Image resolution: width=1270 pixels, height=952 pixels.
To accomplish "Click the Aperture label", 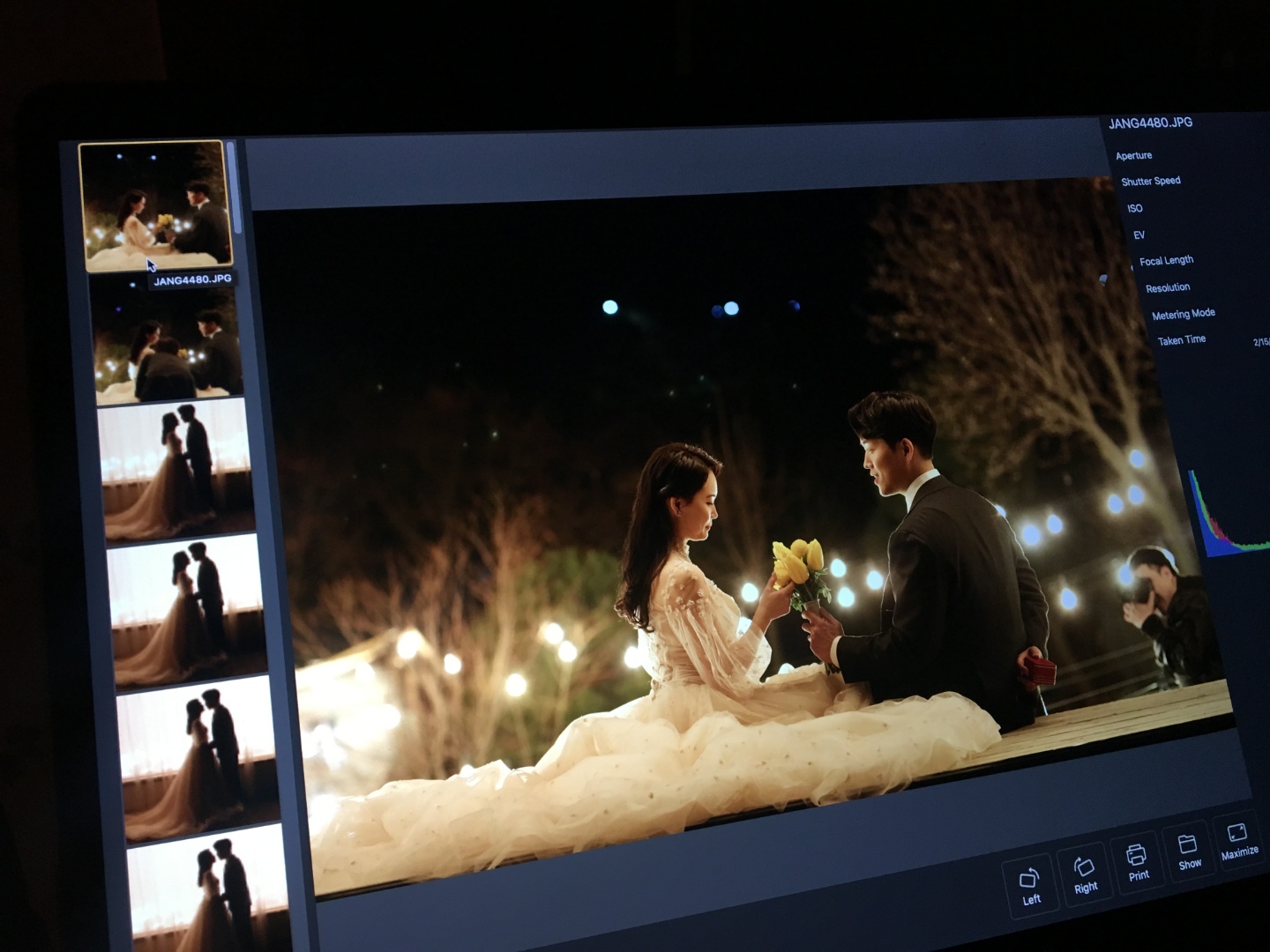I will pos(1133,155).
